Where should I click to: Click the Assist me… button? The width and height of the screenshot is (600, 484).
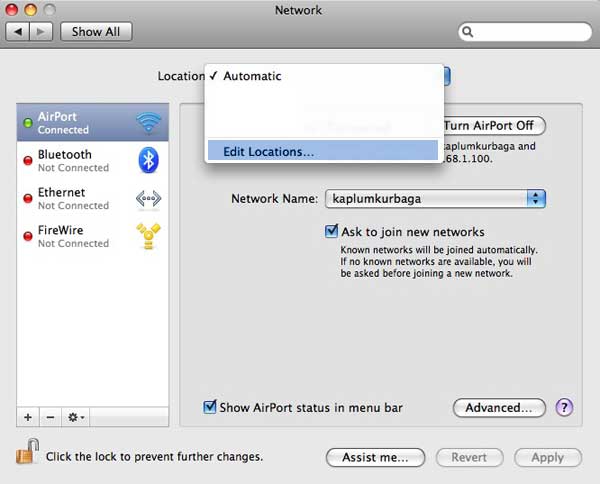(x=375, y=457)
